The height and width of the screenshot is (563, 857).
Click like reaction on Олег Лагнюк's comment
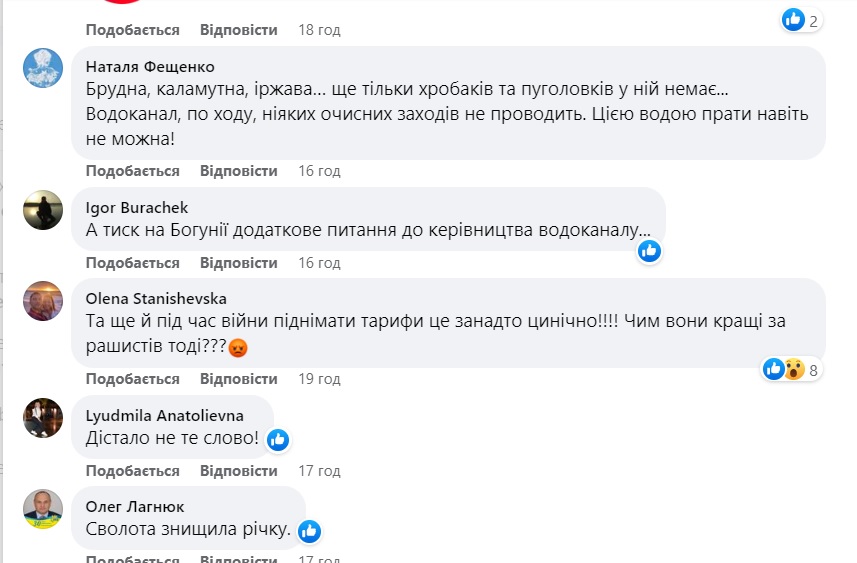pos(309,530)
